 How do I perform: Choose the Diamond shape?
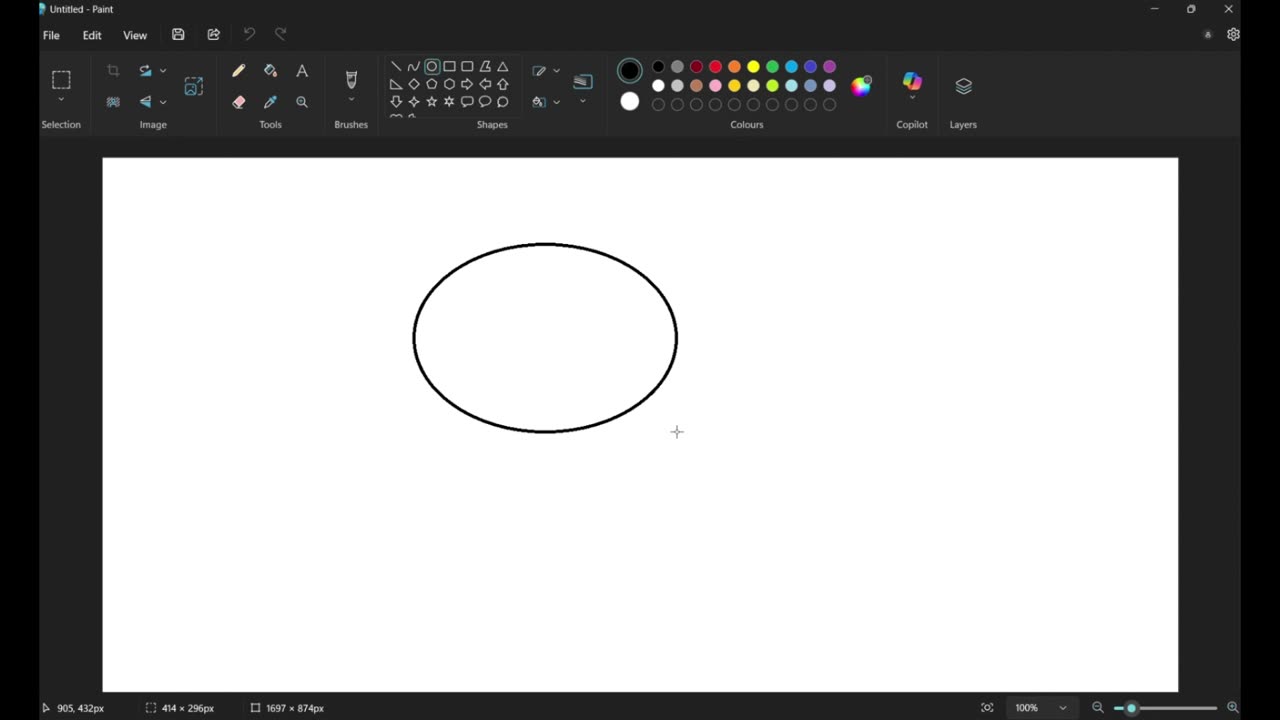[414, 84]
